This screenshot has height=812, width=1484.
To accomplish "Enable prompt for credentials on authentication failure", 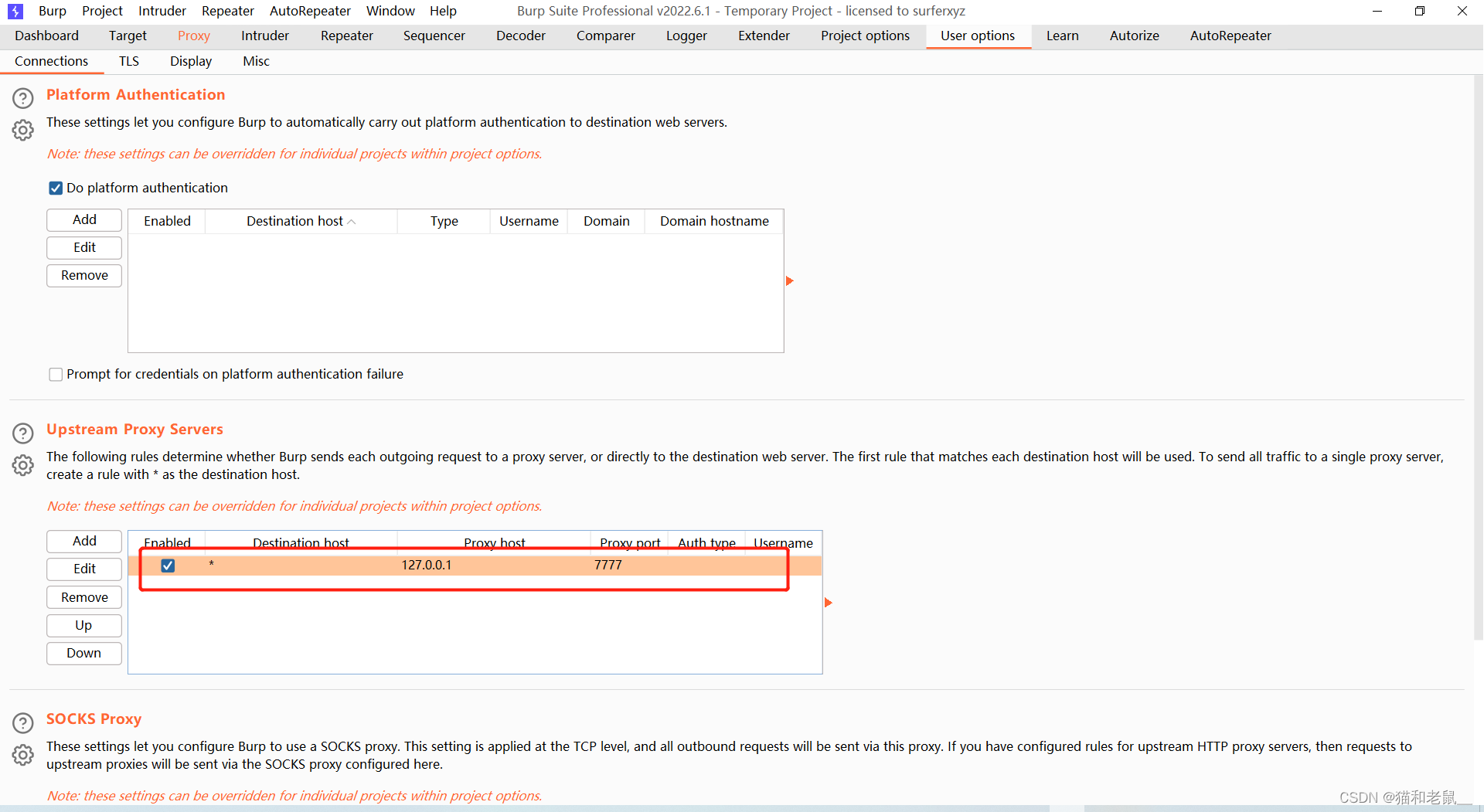I will click(56, 374).
